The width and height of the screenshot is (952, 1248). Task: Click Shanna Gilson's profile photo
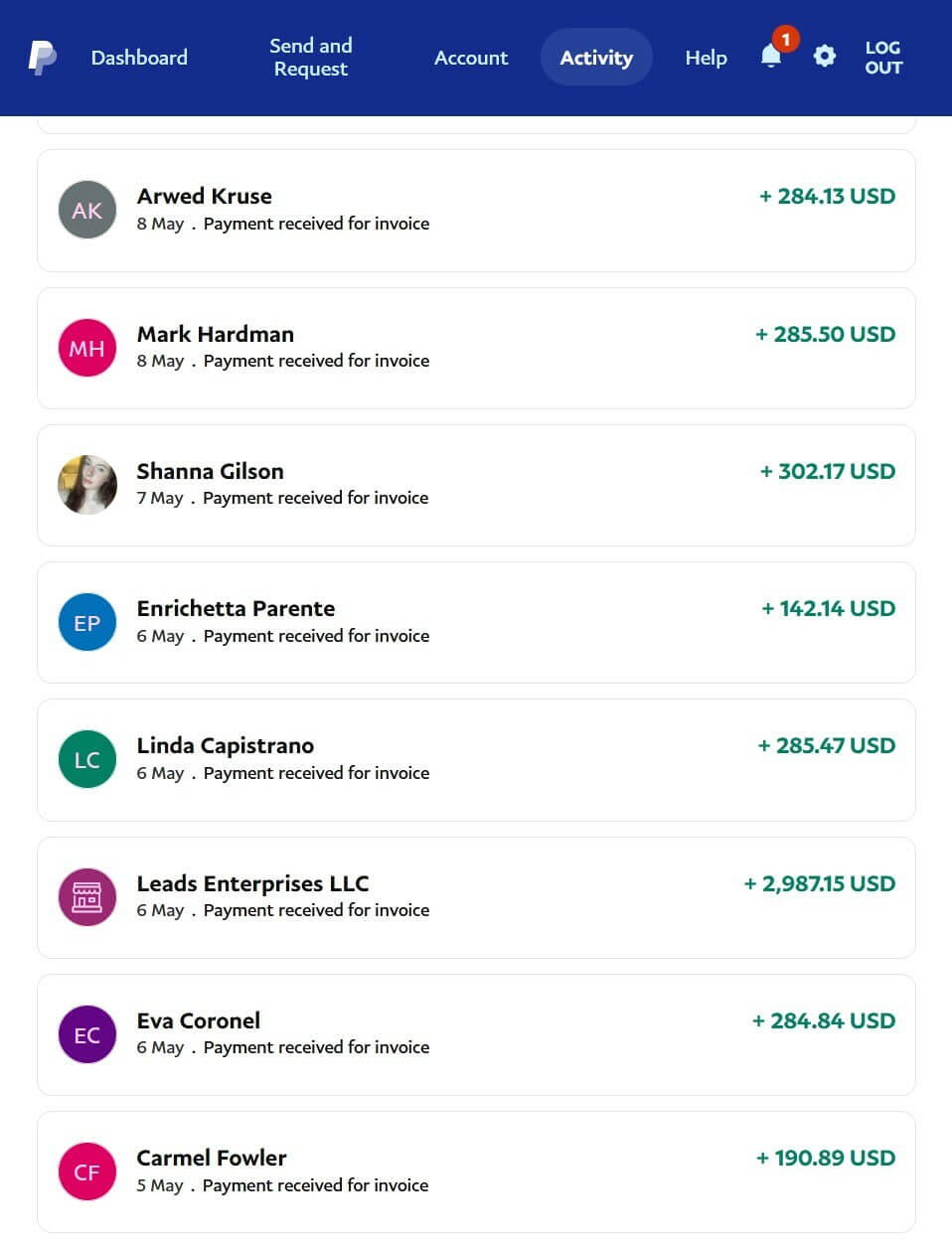point(87,485)
